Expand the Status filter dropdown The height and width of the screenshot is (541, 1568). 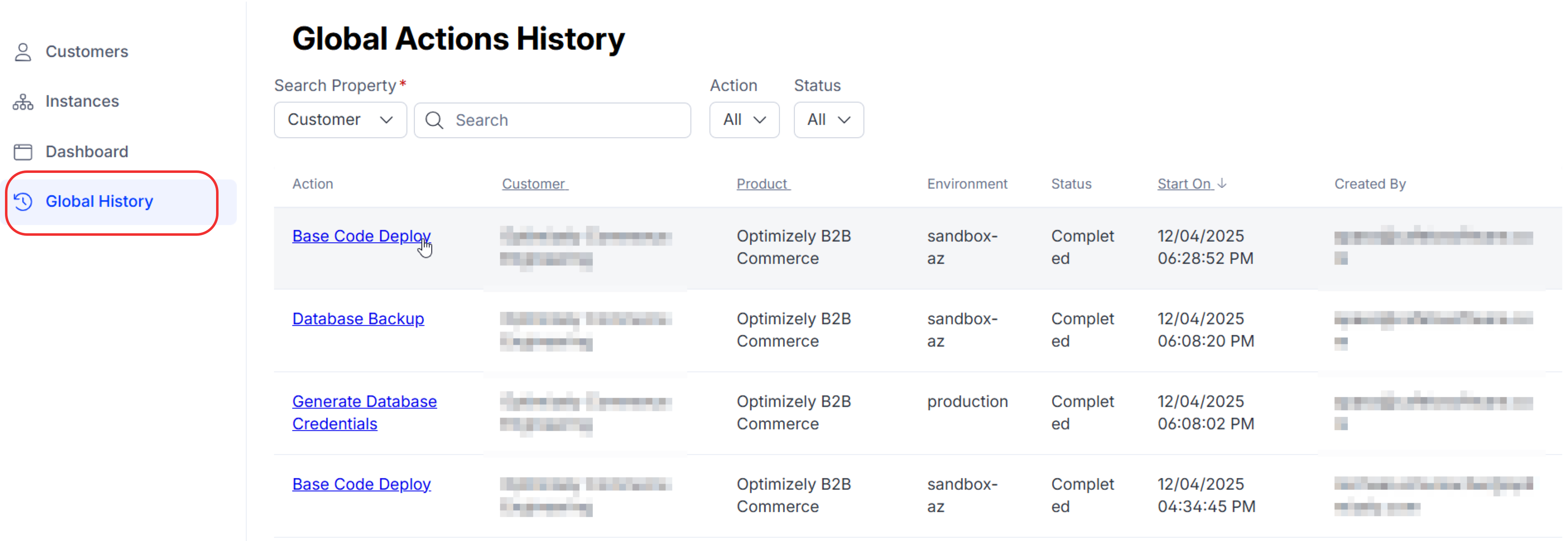tap(828, 120)
